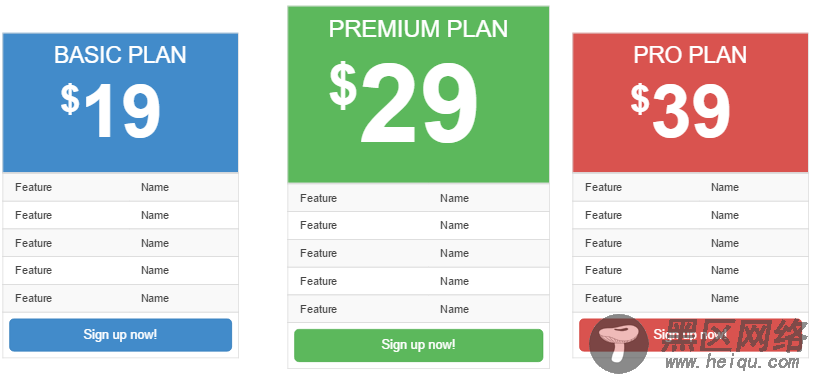Image resolution: width=821 pixels, height=379 pixels.
Task: Click second Name cell in the Basic Plan
Action: 154,215
